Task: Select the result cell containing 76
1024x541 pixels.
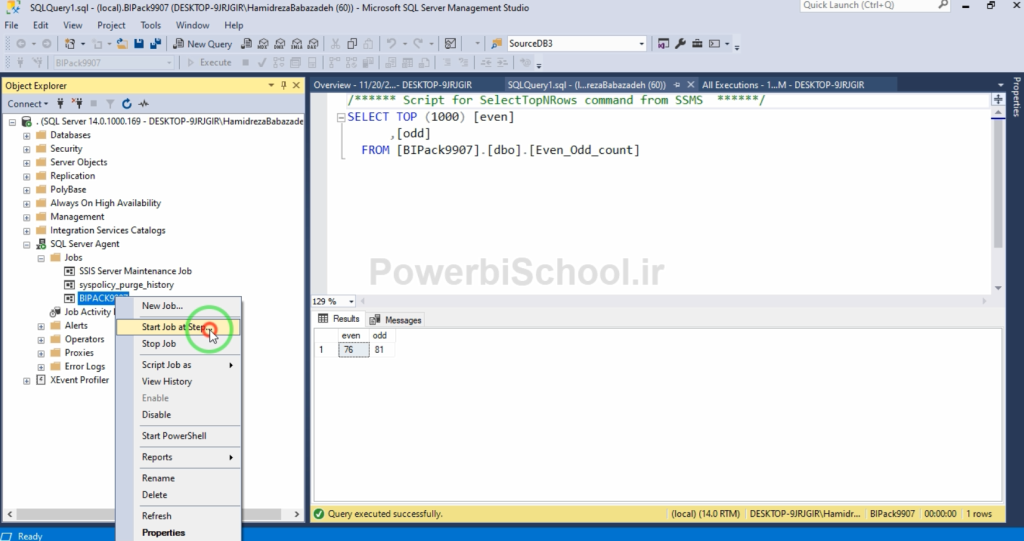Action: coord(349,350)
